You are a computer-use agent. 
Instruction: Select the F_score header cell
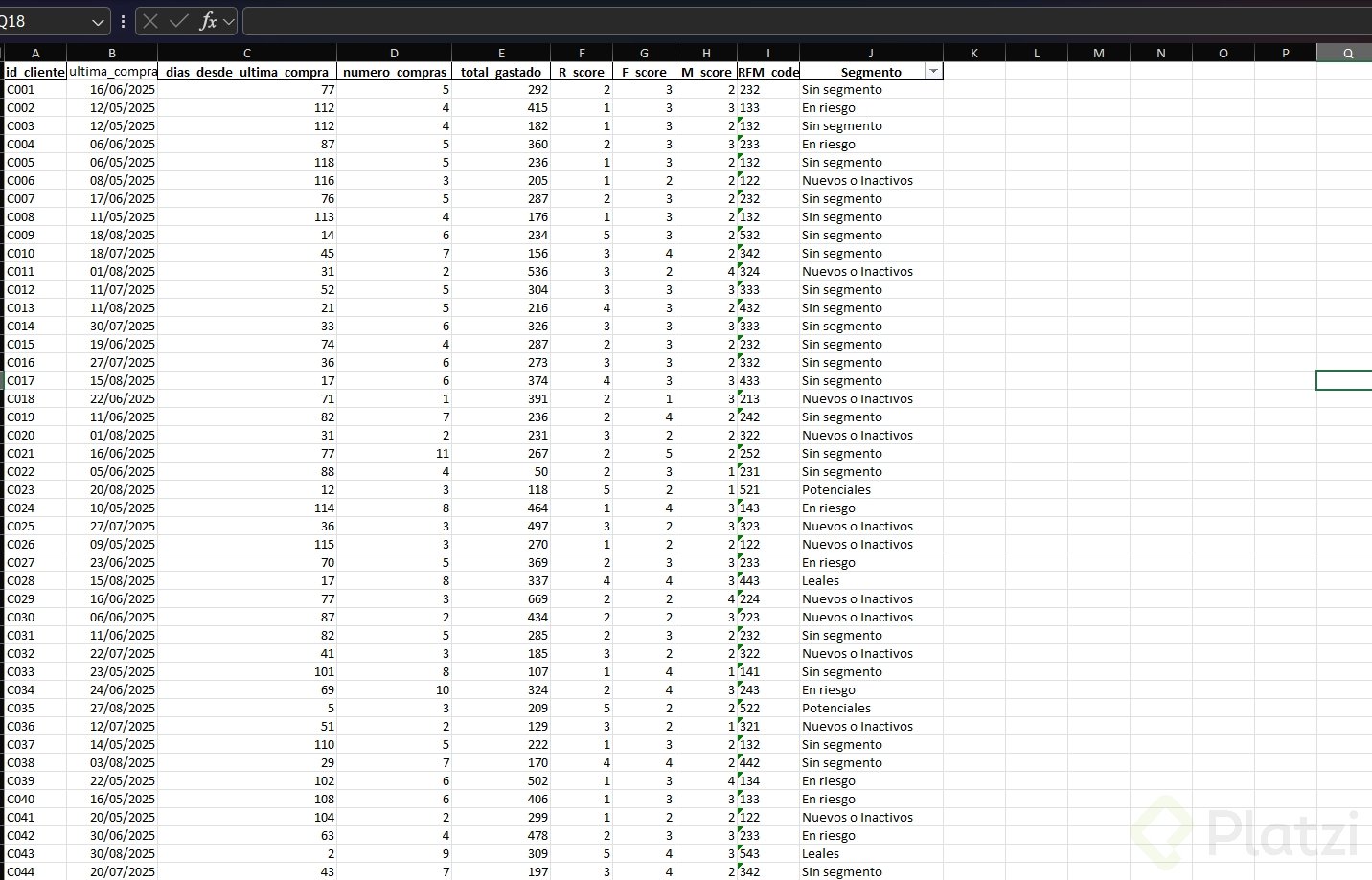pyautogui.click(x=644, y=72)
